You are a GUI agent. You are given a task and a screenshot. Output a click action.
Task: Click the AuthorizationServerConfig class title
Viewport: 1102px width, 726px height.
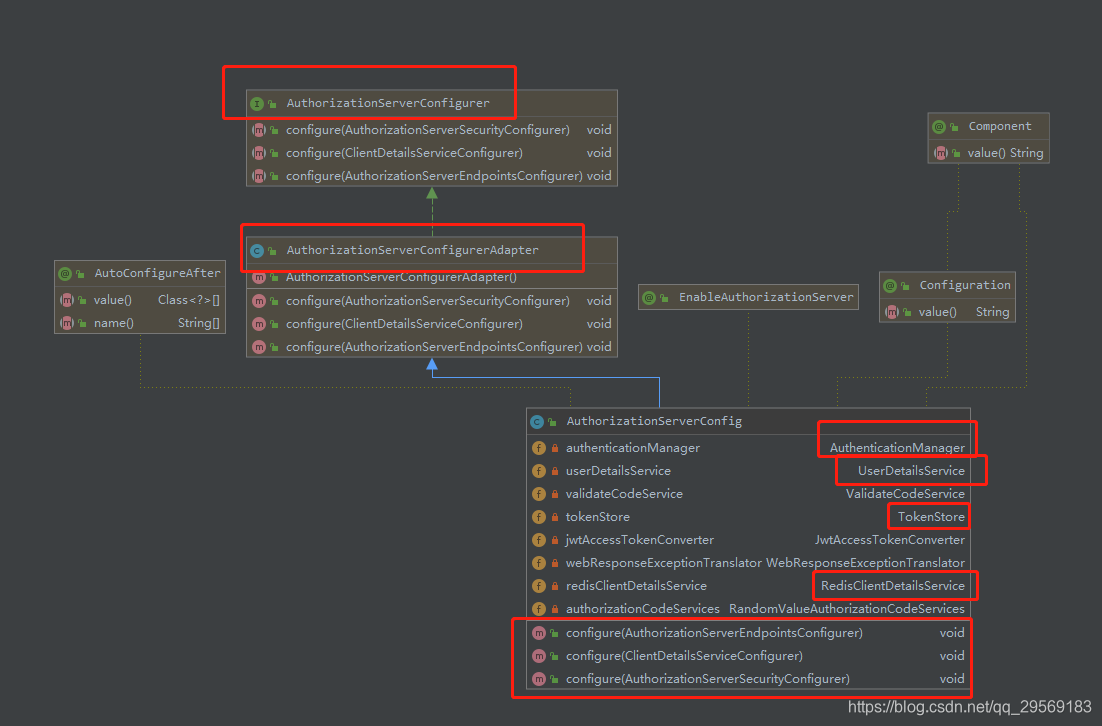coord(650,421)
